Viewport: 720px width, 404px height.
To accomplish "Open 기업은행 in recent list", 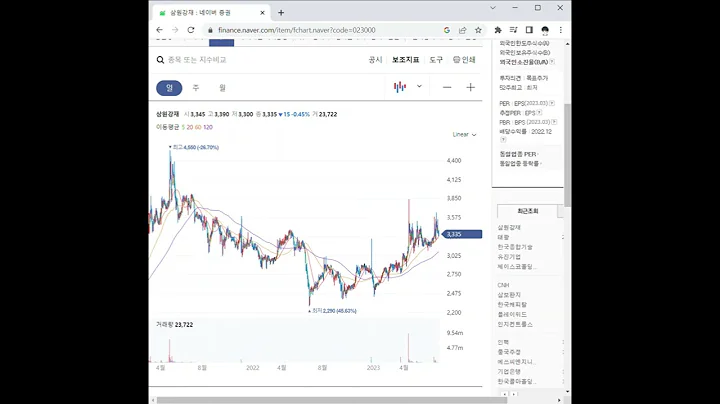I will (509, 371).
